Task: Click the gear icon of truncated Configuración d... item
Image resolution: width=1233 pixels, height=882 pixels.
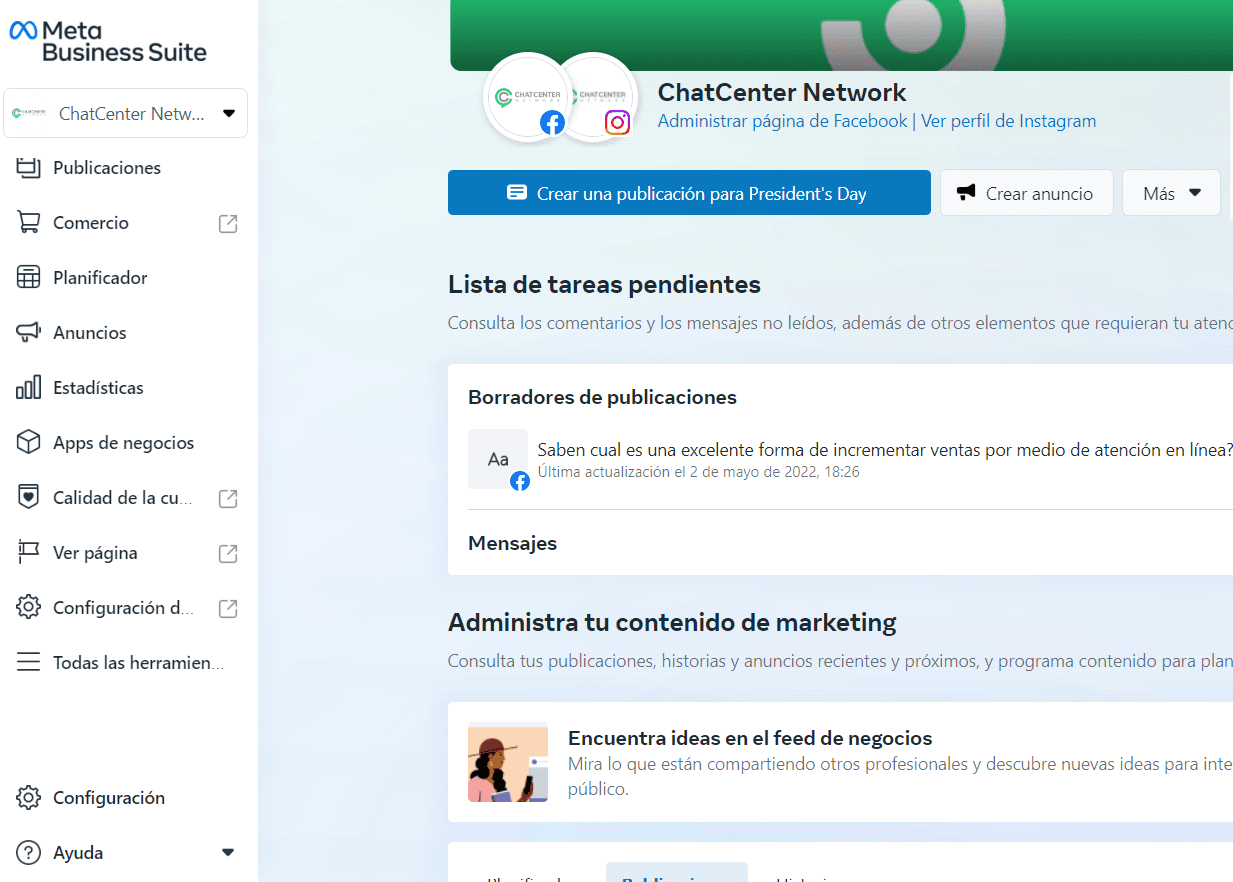Action: click(x=28, y=608)
